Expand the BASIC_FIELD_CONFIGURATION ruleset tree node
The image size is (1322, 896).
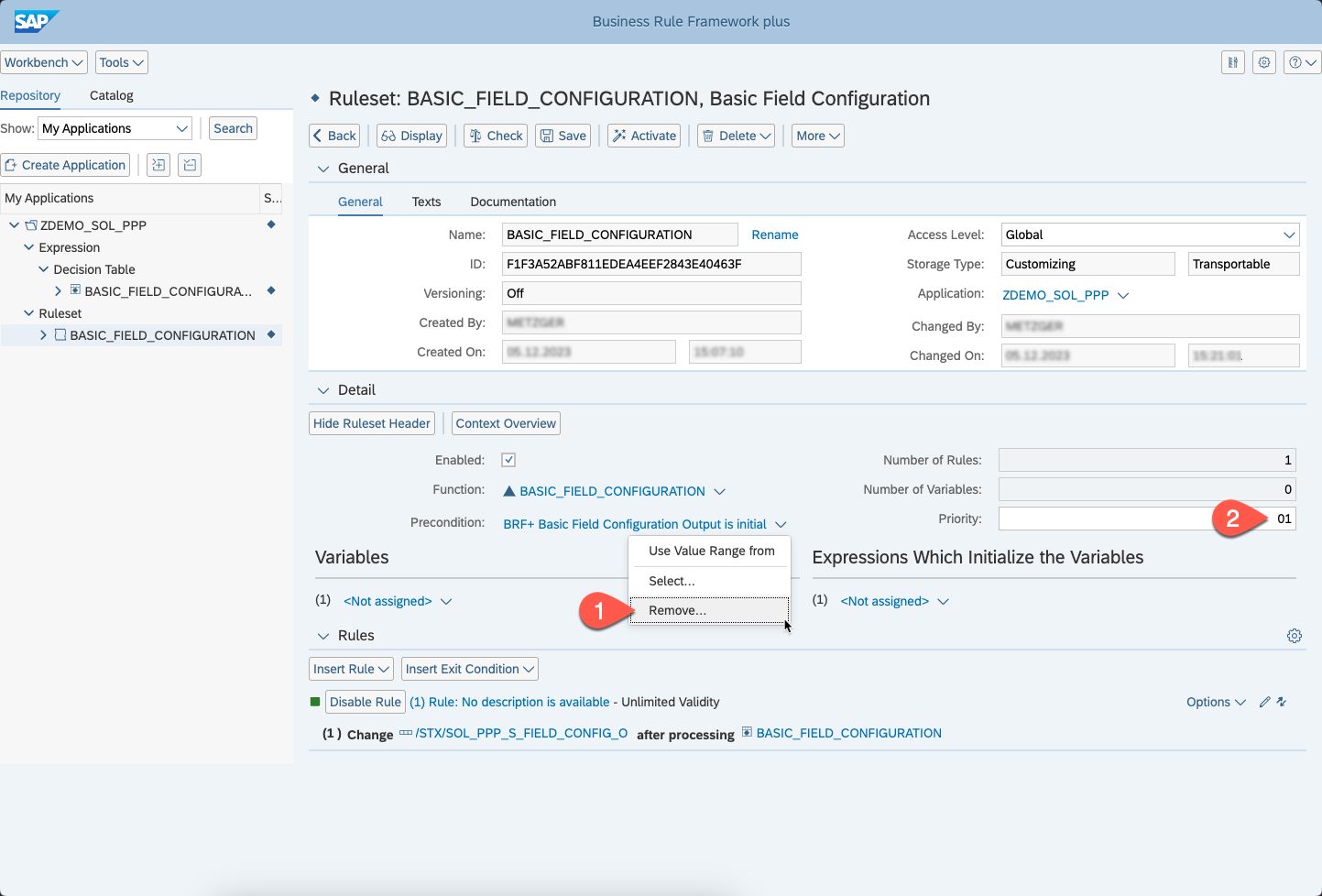click(x=43, y=335)
